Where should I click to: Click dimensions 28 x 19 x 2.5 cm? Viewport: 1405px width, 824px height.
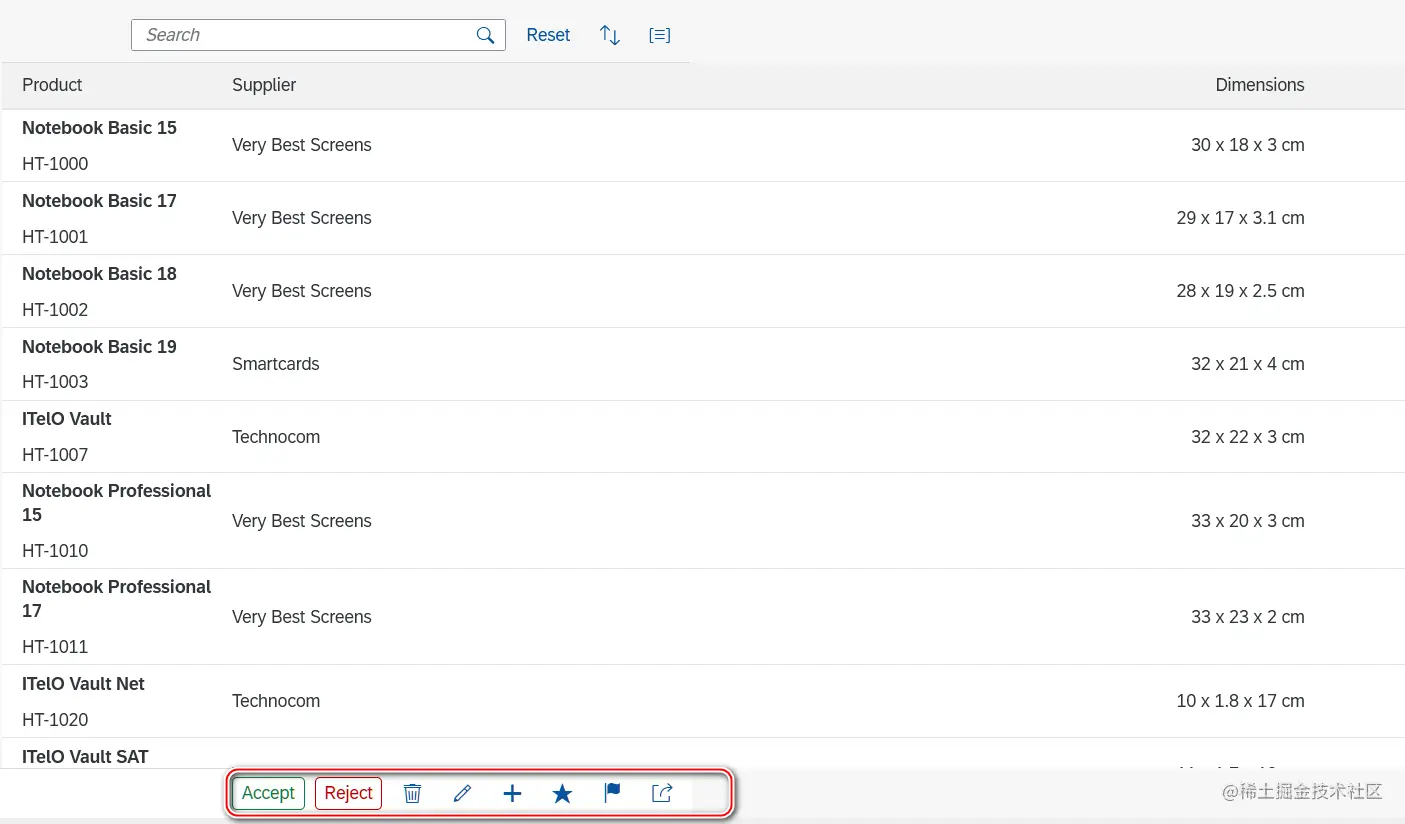pyautogui.click(x=1241, y=291)
